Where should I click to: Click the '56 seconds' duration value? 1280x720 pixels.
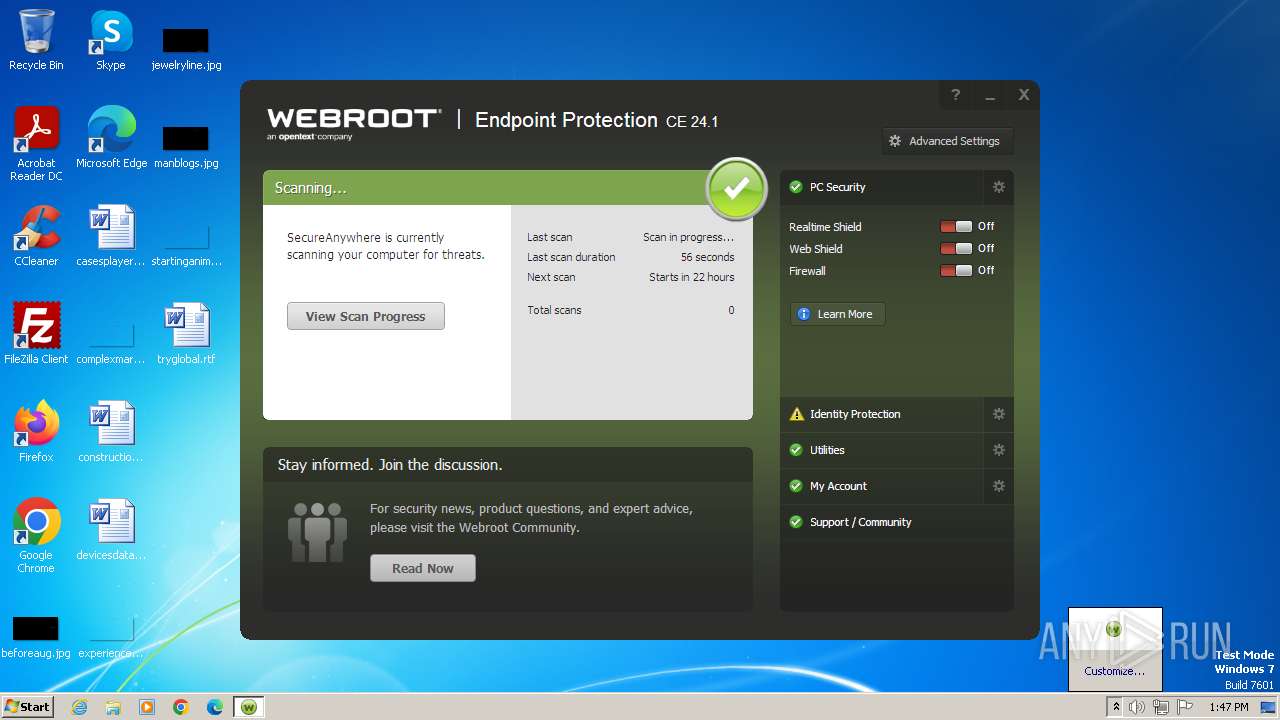(x=707, y=257)
